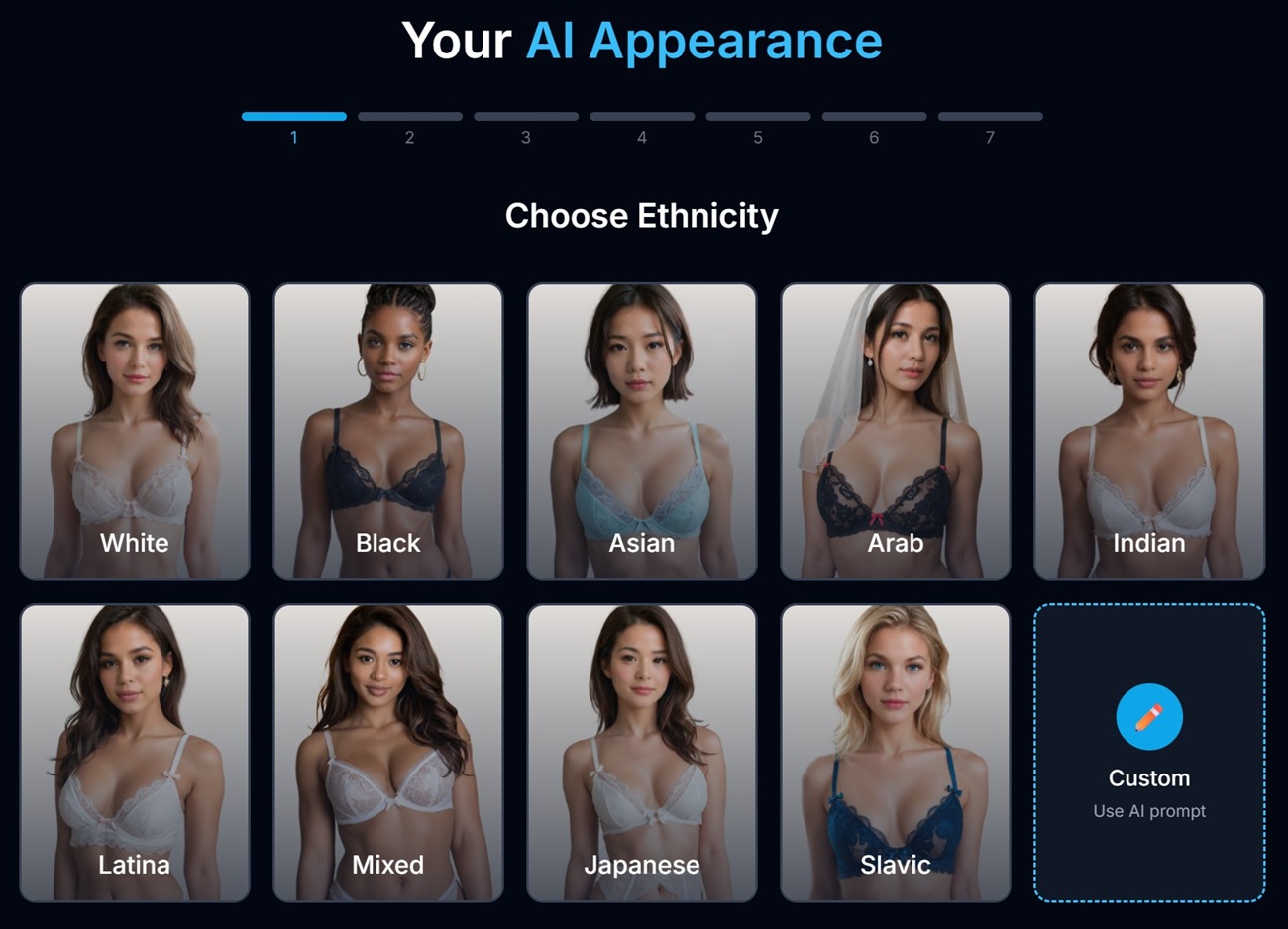The width and height of the screenshot is (1288, 929).
Task: Pick the Asian ethnicity card
Action: 642,432
